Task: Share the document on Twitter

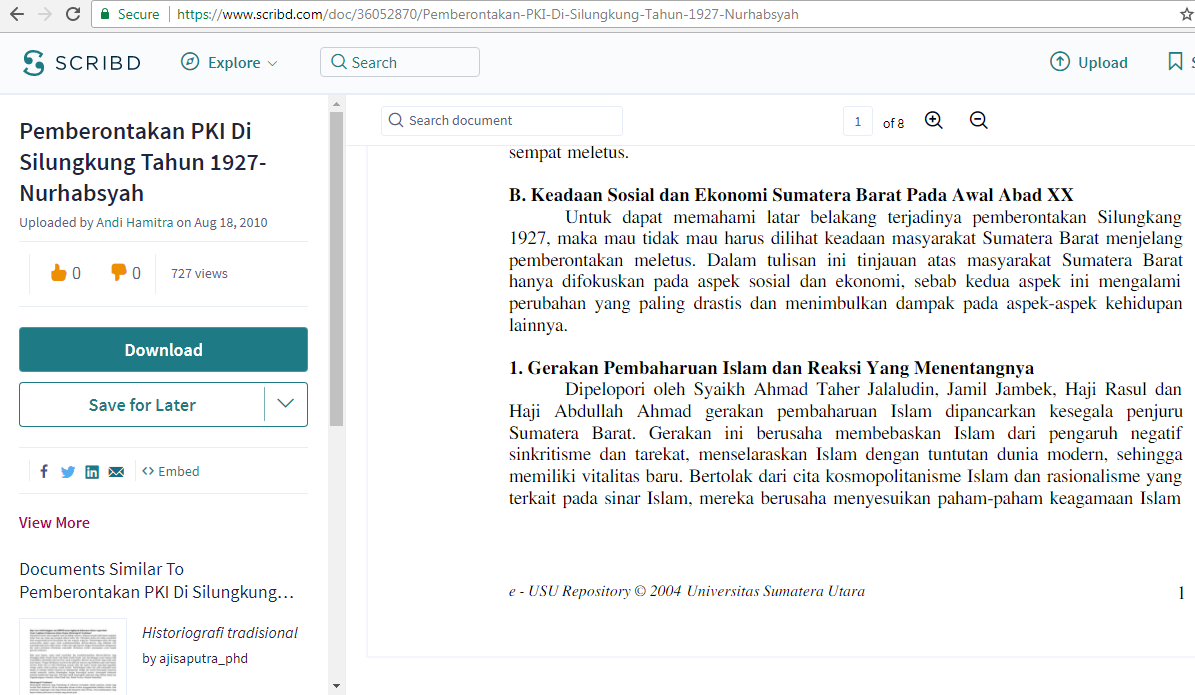Action: click(68, 471)
